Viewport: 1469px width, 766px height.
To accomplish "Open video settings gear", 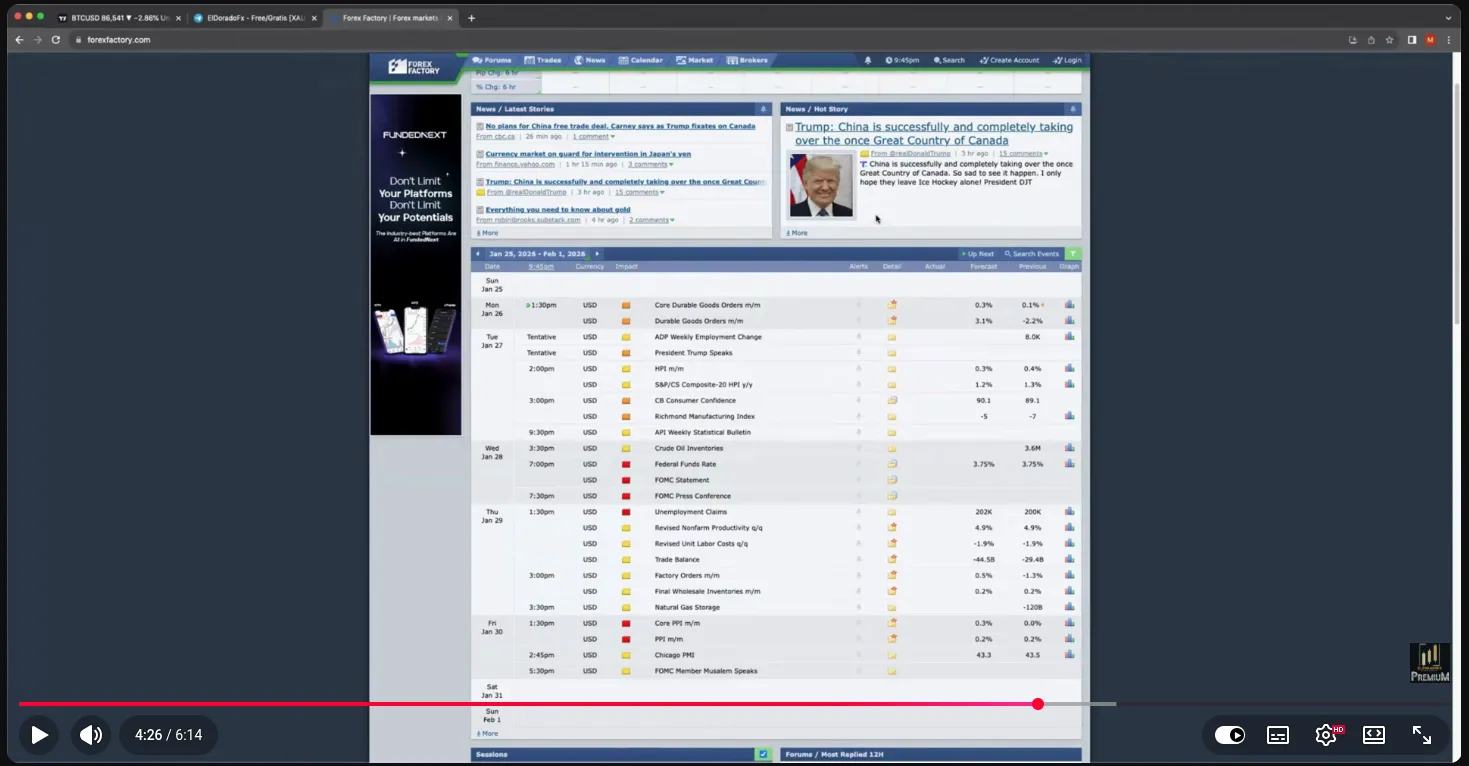I will point(1326,735).
